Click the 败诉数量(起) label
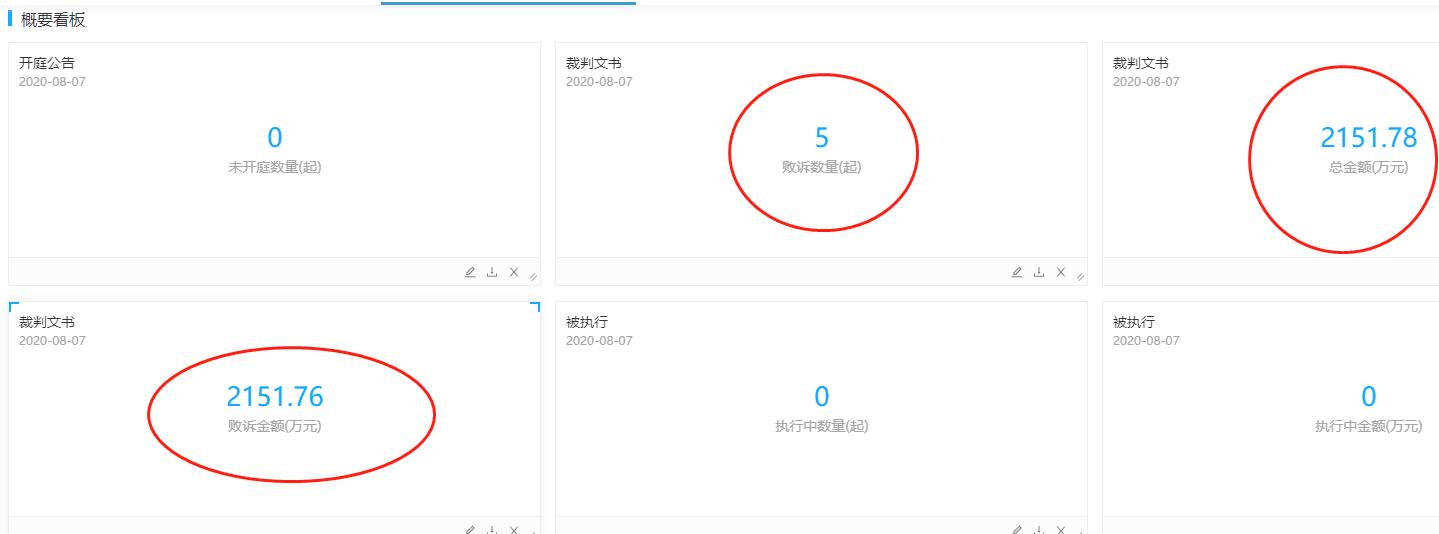Image resolution: width=1439 pixels, height=534 pixels. pyautogui.click(x=822, y=167)
